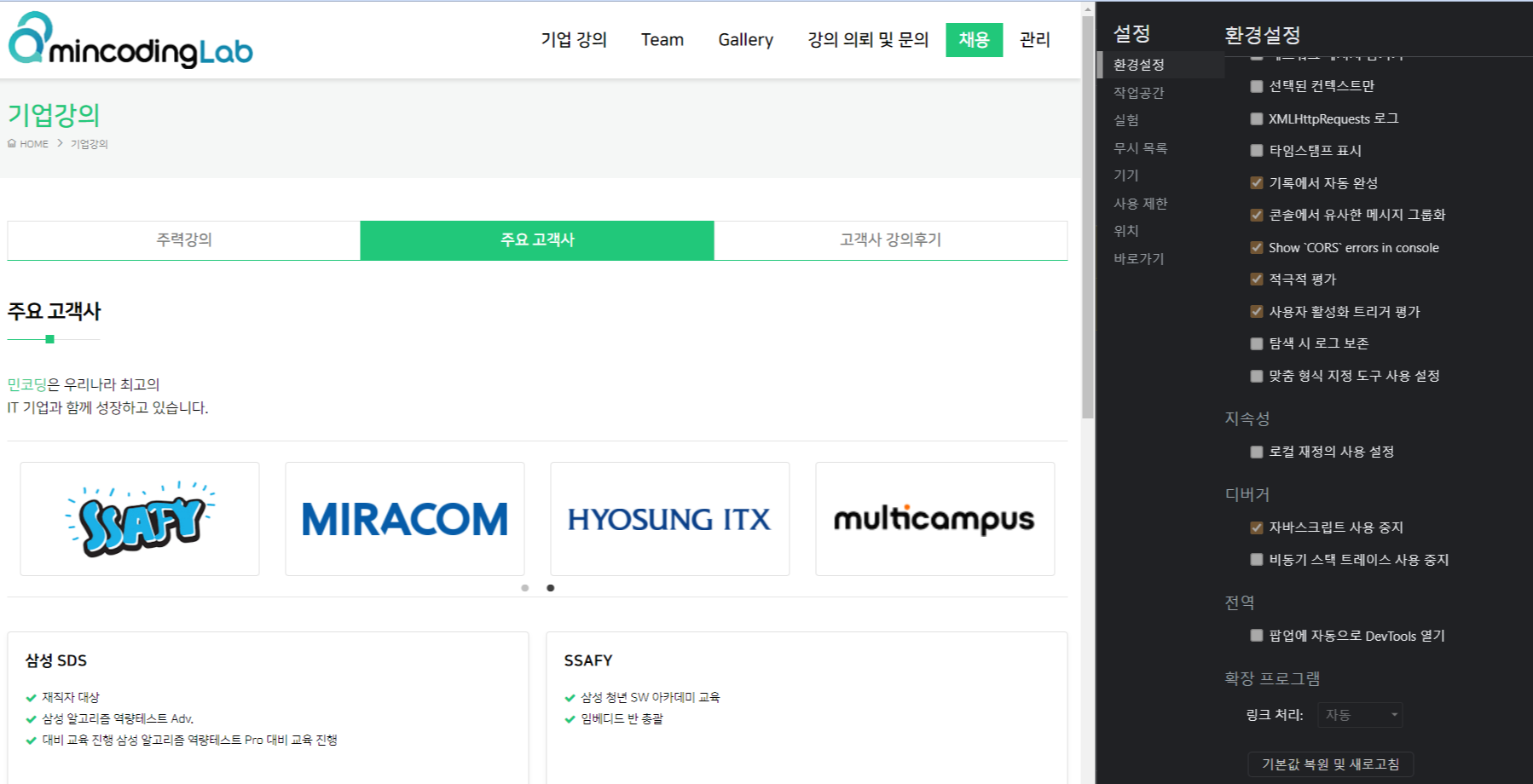Viewport: 1533px width, 784px height.
Task: Click 기본값 복원 및 새로고침 button
Action: click(1331, 764)
